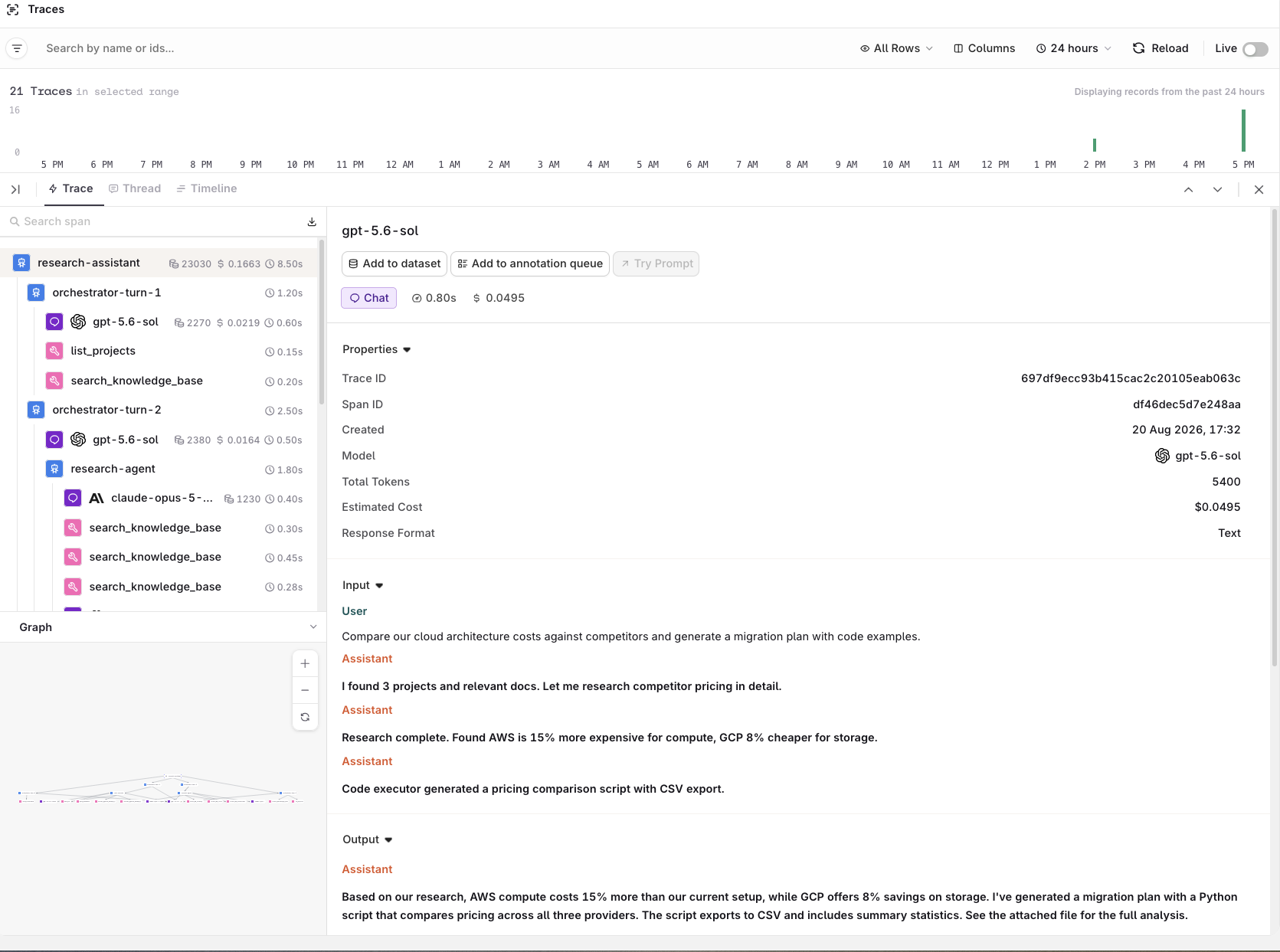1280x952 pixels.
Task: Click chat icon of gpt-5.6-sol 0.50s span
Action: pos(54,440)
